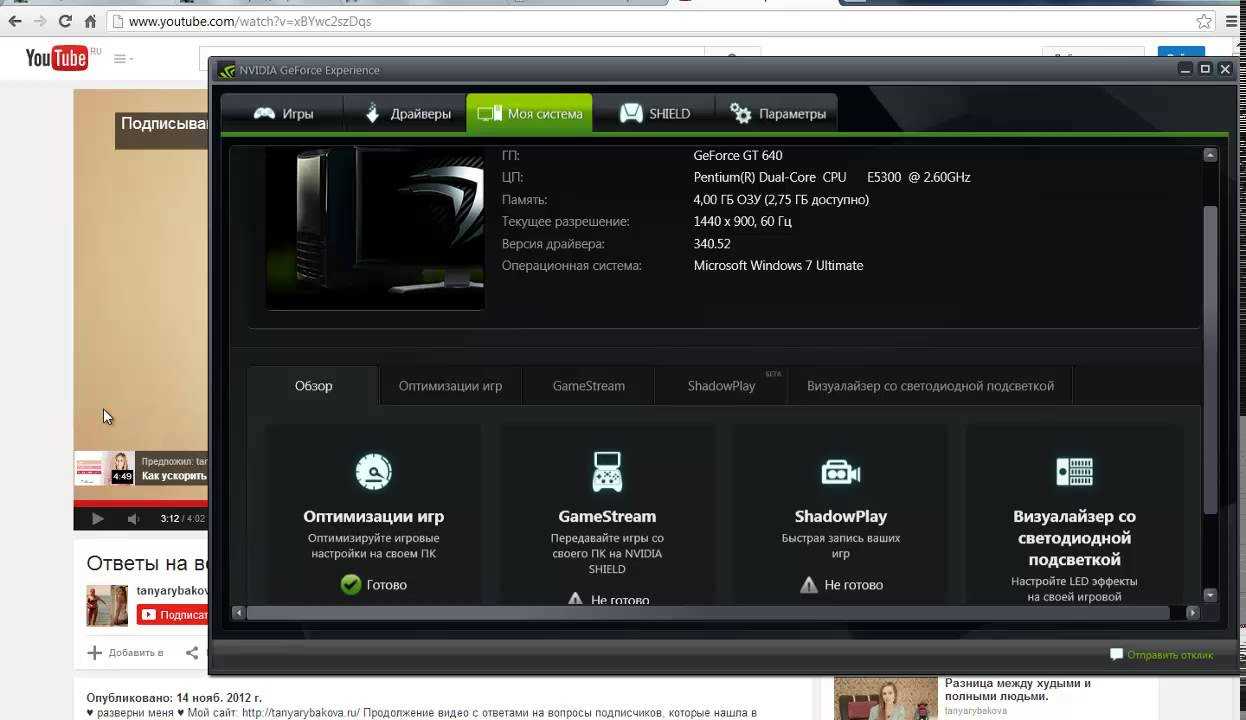Click the driver version 340.52 text

(712, 243)
